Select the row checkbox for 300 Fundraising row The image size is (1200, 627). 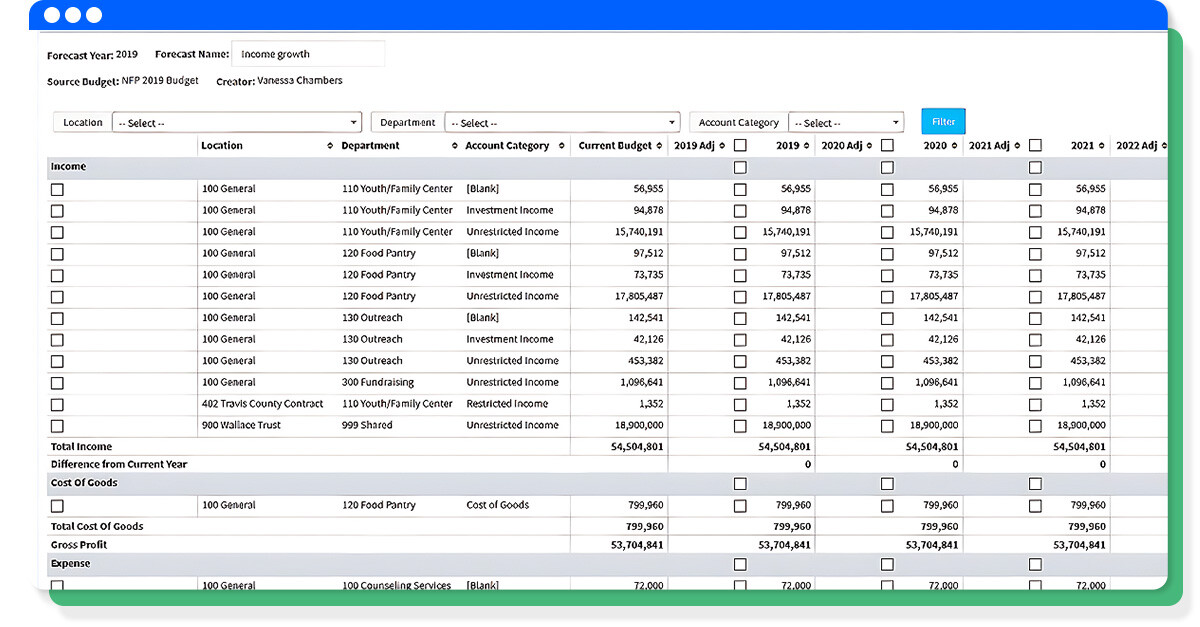coord(57,383)
